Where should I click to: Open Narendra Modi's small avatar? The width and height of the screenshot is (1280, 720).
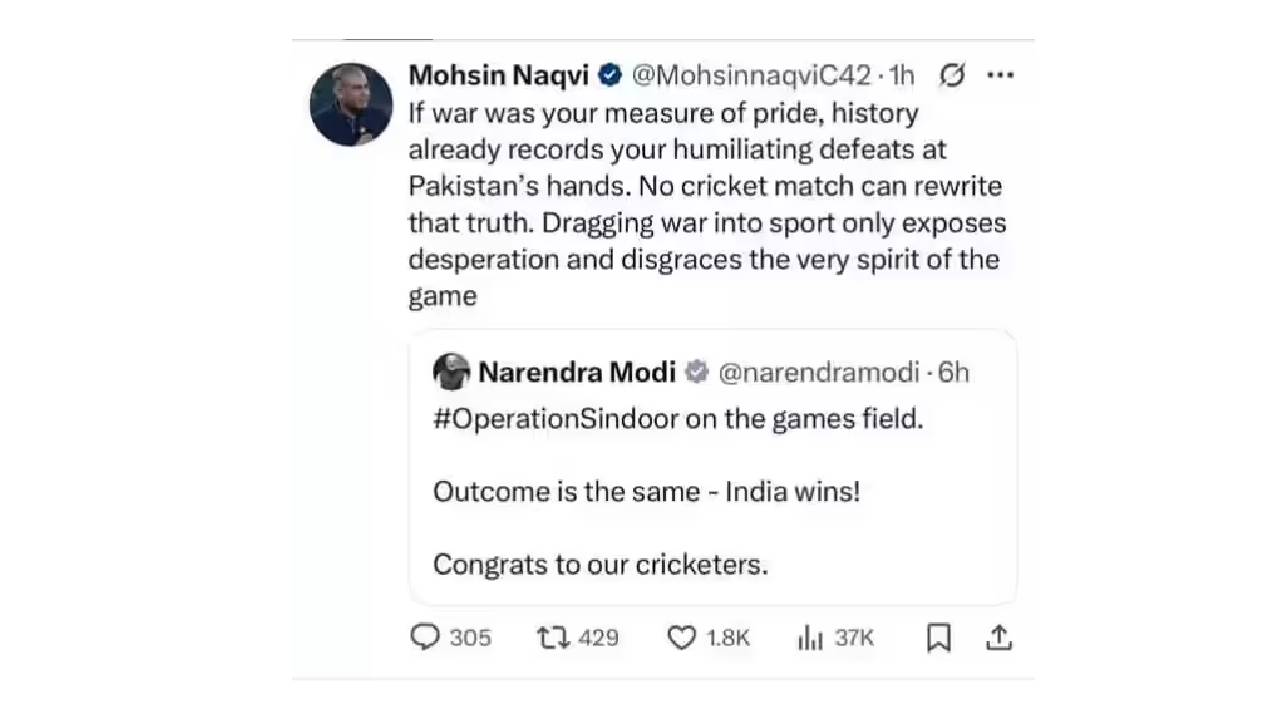coord(452,372)
